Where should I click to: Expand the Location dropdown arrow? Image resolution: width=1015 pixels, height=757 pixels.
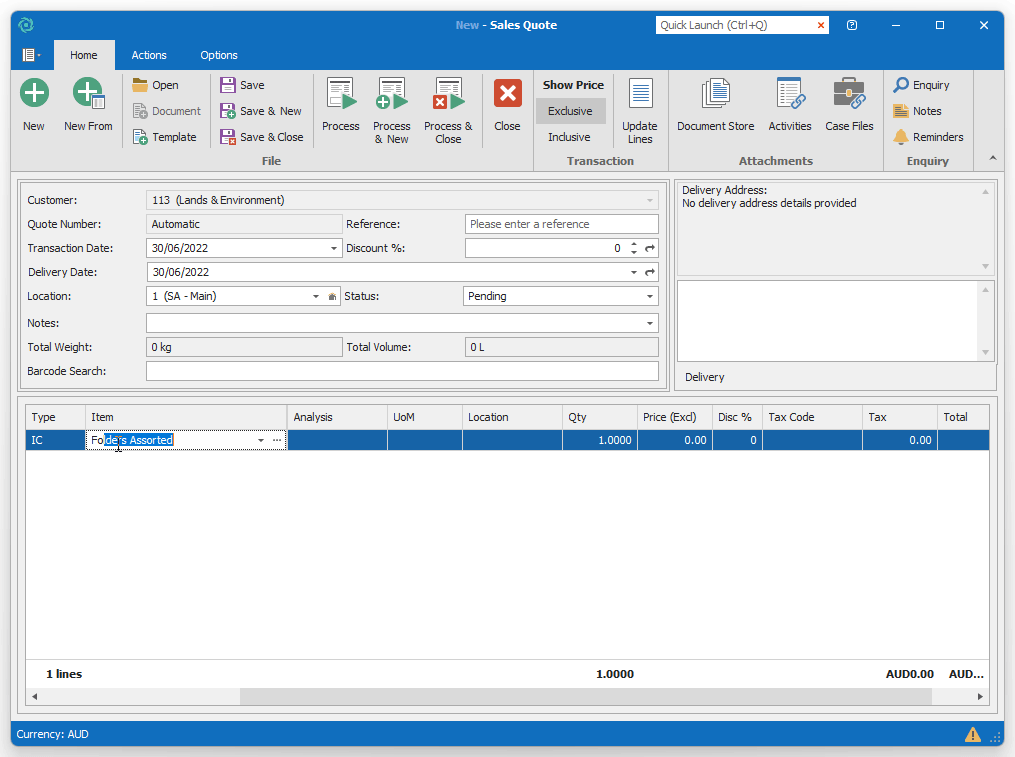[x=316, y=296]
